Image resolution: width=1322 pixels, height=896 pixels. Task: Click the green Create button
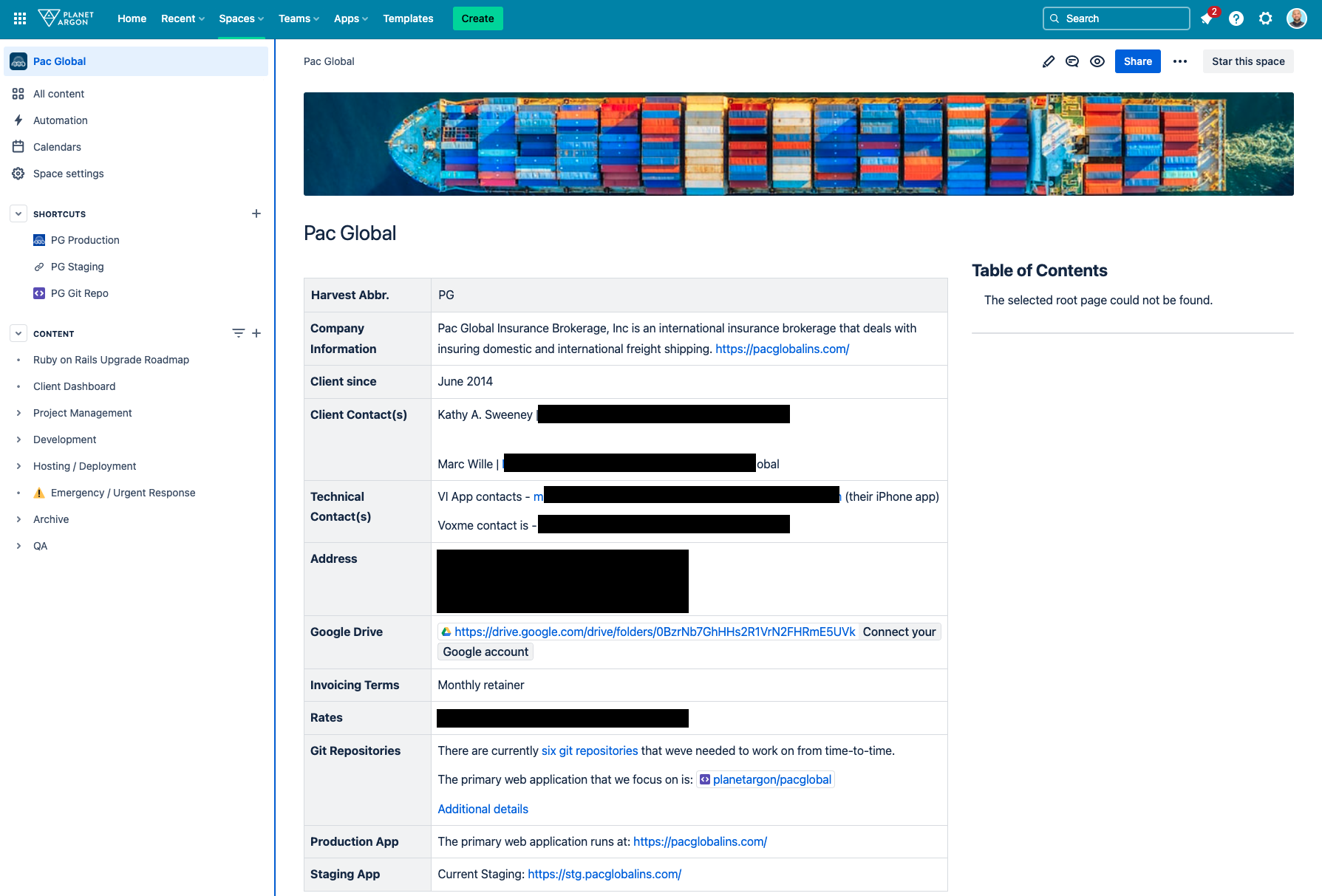(x=477, y=18)
